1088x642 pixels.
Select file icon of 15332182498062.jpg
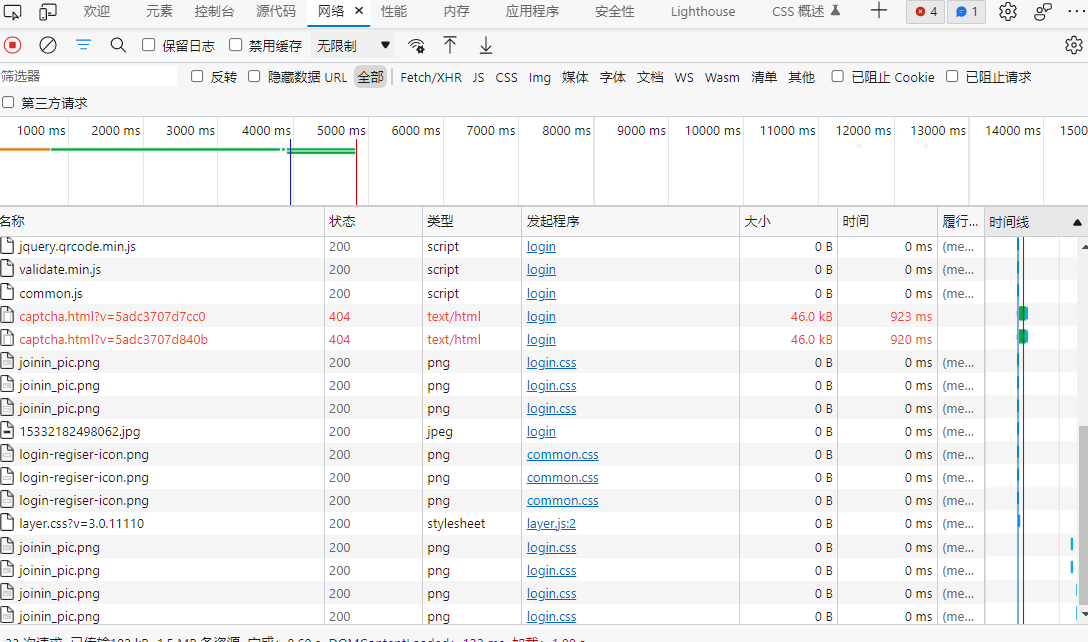pos(8,430)
